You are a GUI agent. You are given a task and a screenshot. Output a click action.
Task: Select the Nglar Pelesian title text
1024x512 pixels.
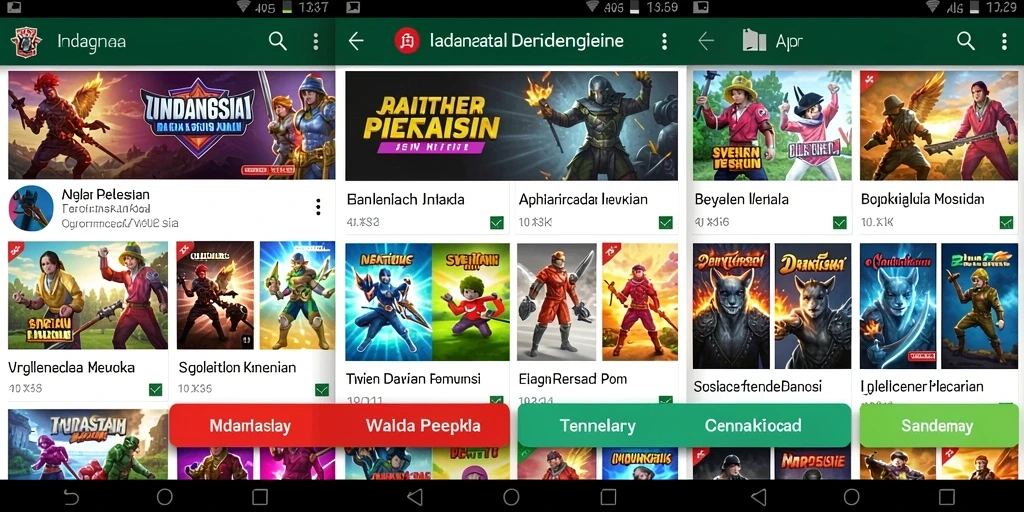[x=105, y=195]
